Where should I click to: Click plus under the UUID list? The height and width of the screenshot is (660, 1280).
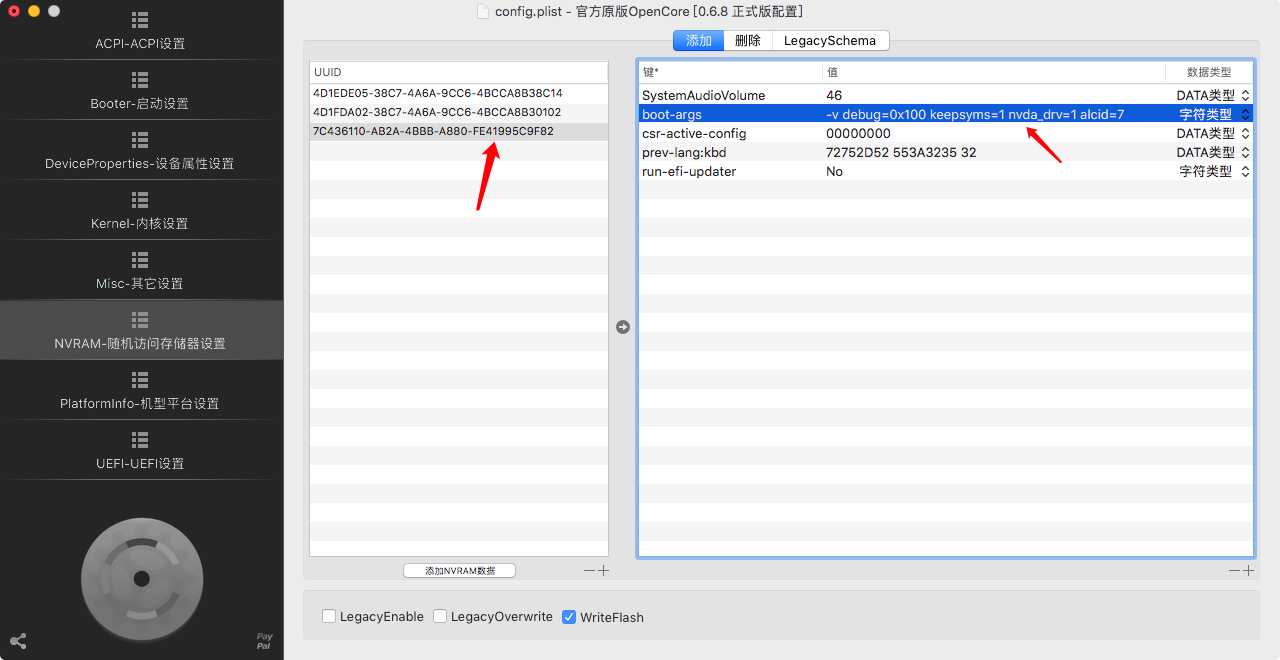point(603,571)
